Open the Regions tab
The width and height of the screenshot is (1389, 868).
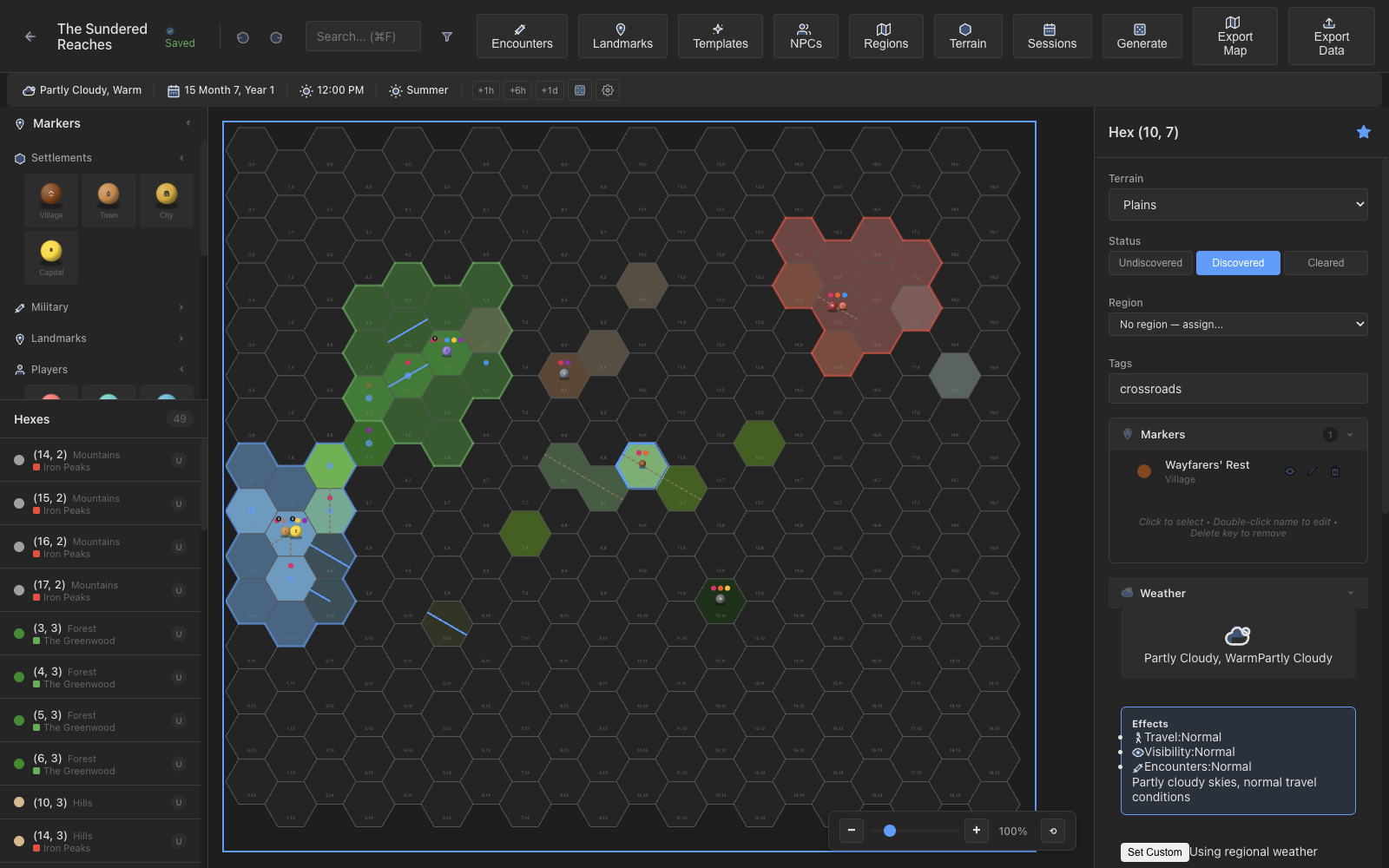885,36
